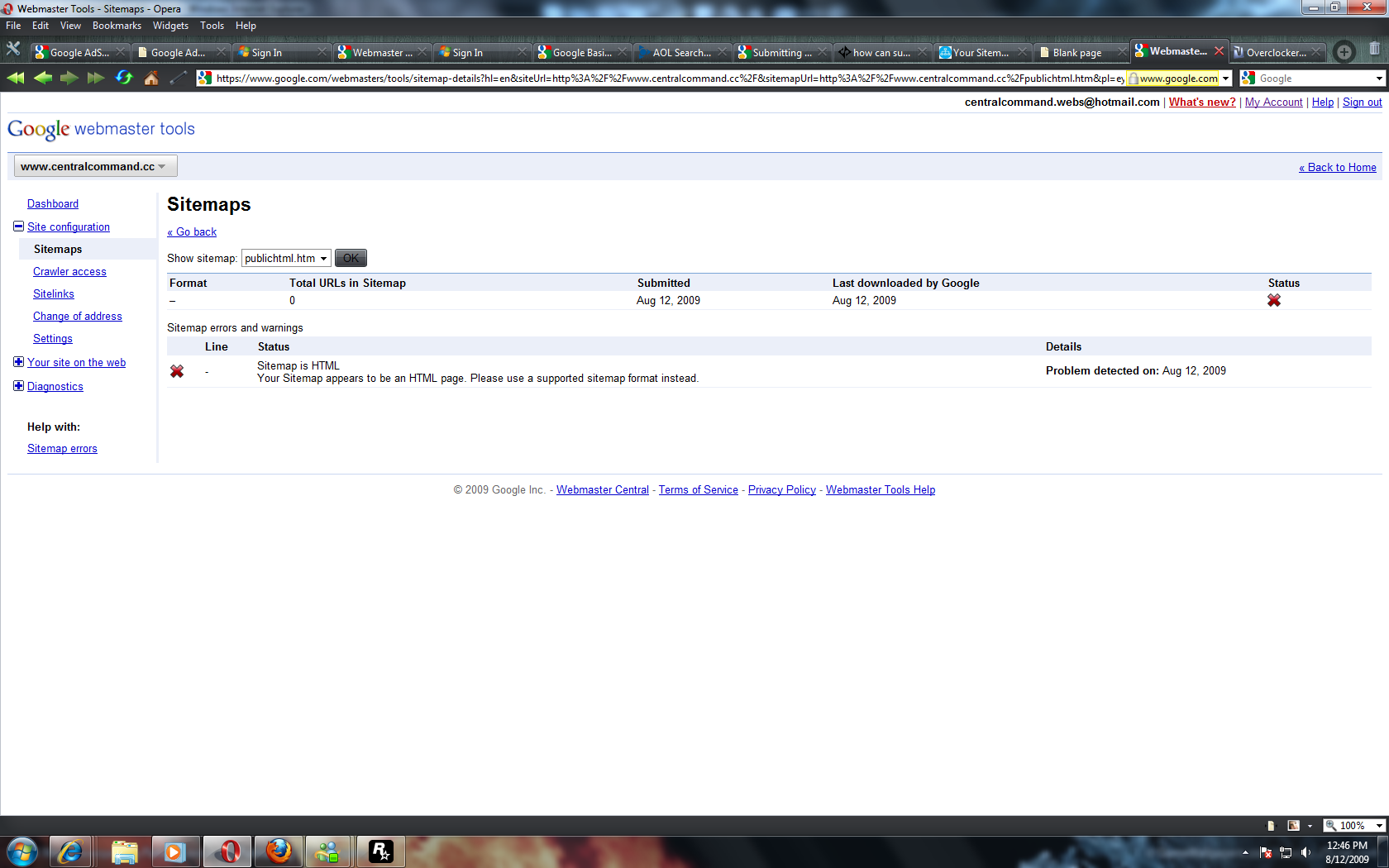Open the Show sitemap publichtml.htm dropdown
Viewport: 1389px width, 868px height.
286,258
